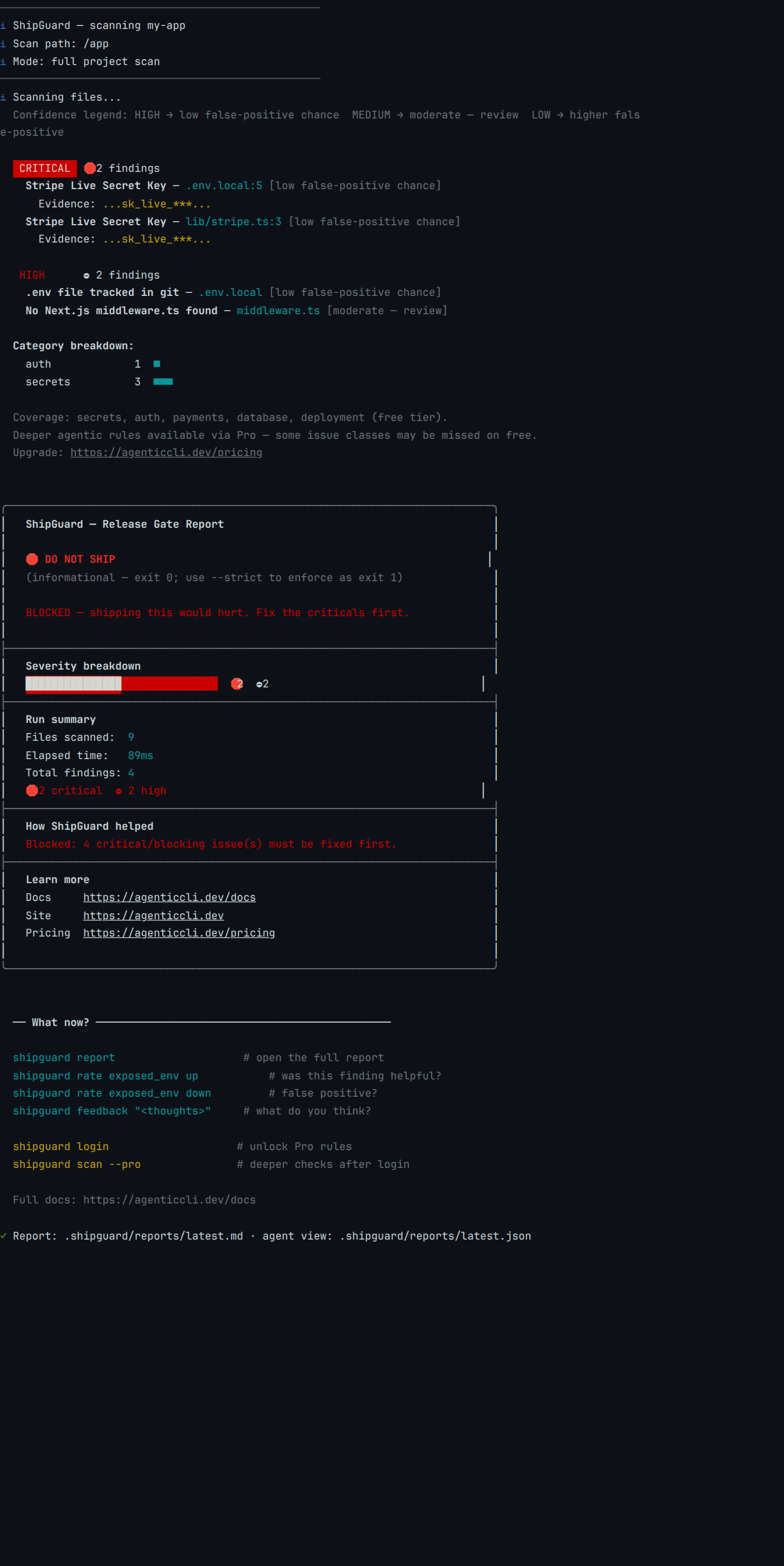This screenshot has width=784, height=1566.
Task: Open the Upgrade pricing link below Coverage
Action: tap(166, 453)
